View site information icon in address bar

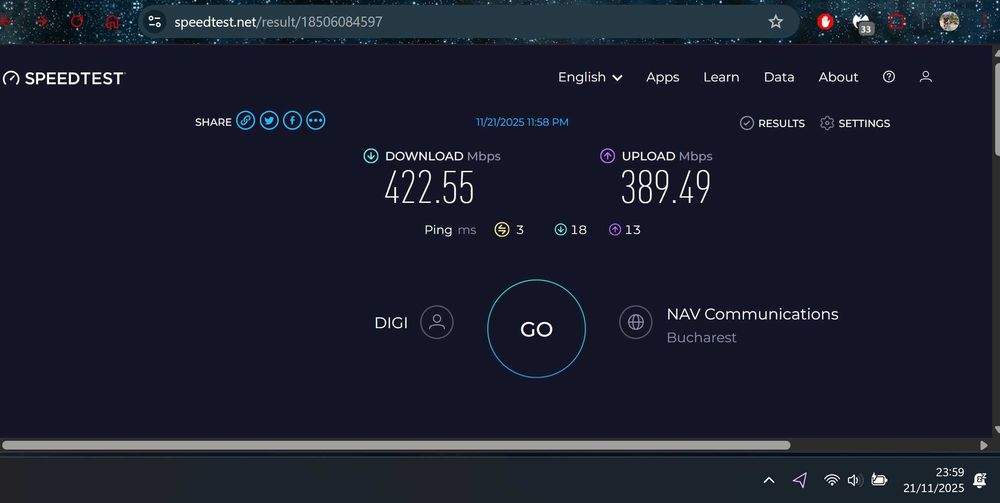pos(154,22)
